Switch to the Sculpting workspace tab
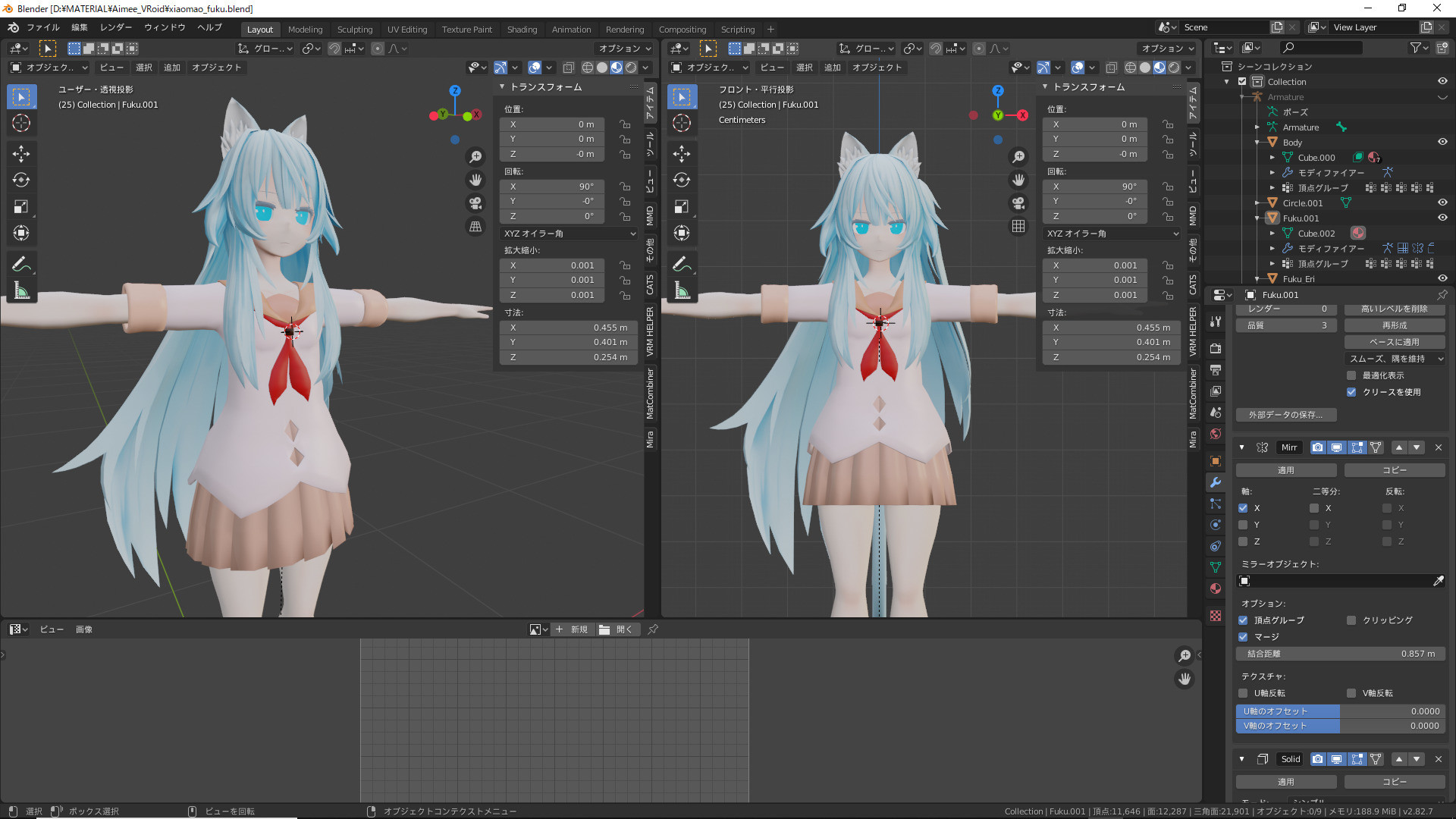 (x=355, y=30)
